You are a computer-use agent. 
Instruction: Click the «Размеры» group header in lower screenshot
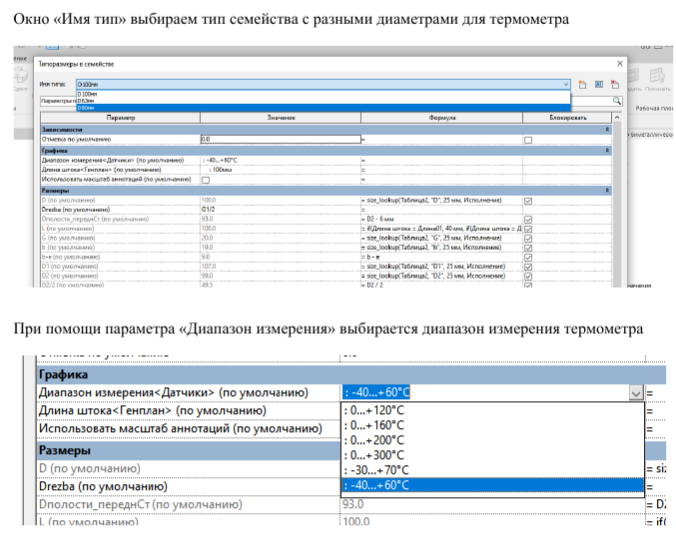(x=189, y=451)
